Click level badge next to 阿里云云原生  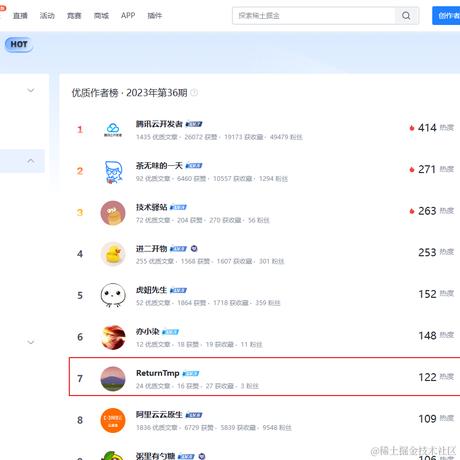coord(194,415)
